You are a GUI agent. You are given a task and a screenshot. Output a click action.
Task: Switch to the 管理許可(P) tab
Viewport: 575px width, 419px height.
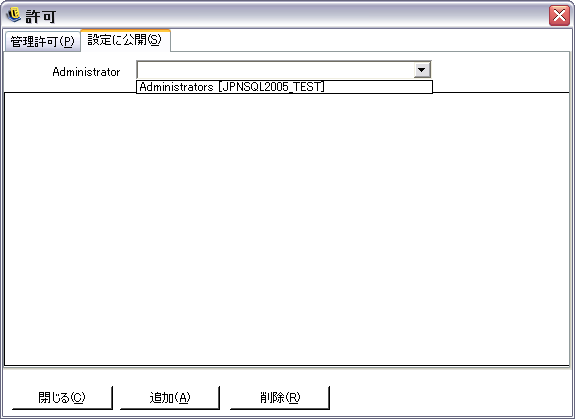click(x=42, y=41)
